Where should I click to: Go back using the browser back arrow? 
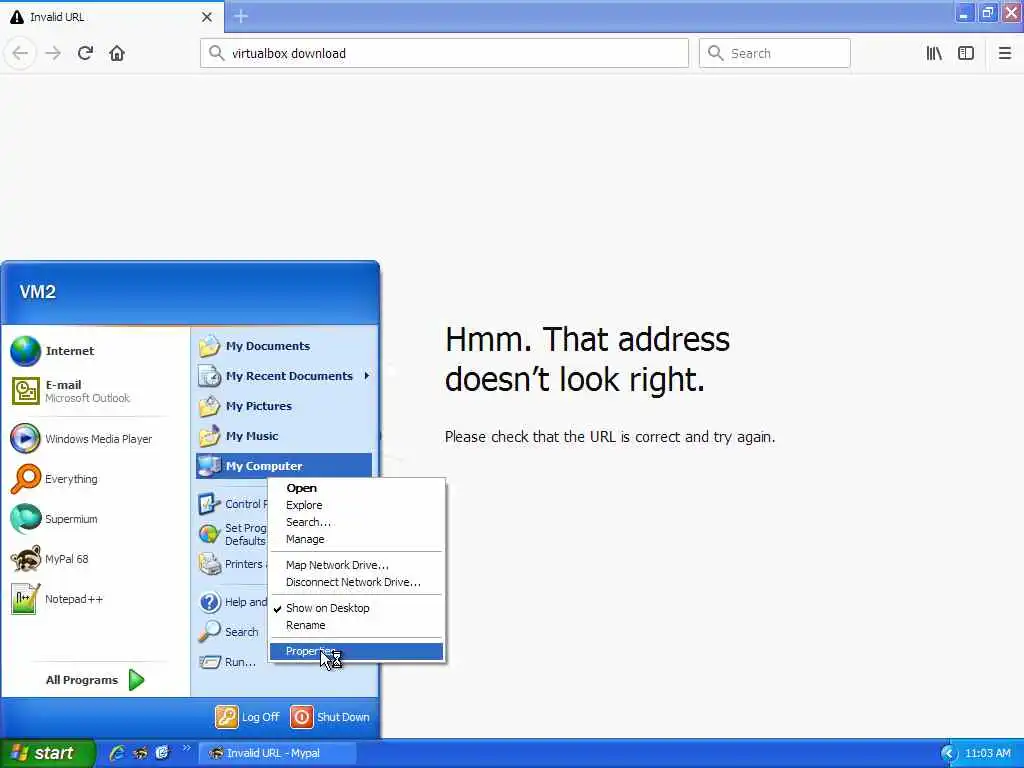pos(20,53)
